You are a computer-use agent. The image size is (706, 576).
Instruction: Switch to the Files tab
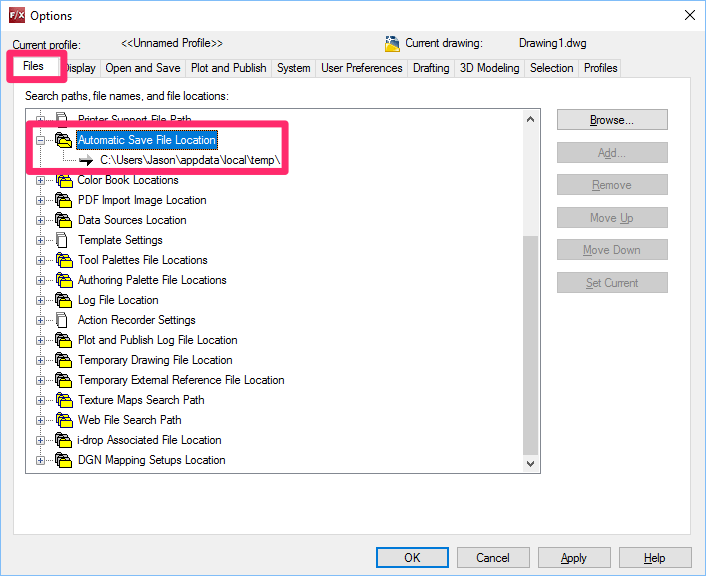33,66
